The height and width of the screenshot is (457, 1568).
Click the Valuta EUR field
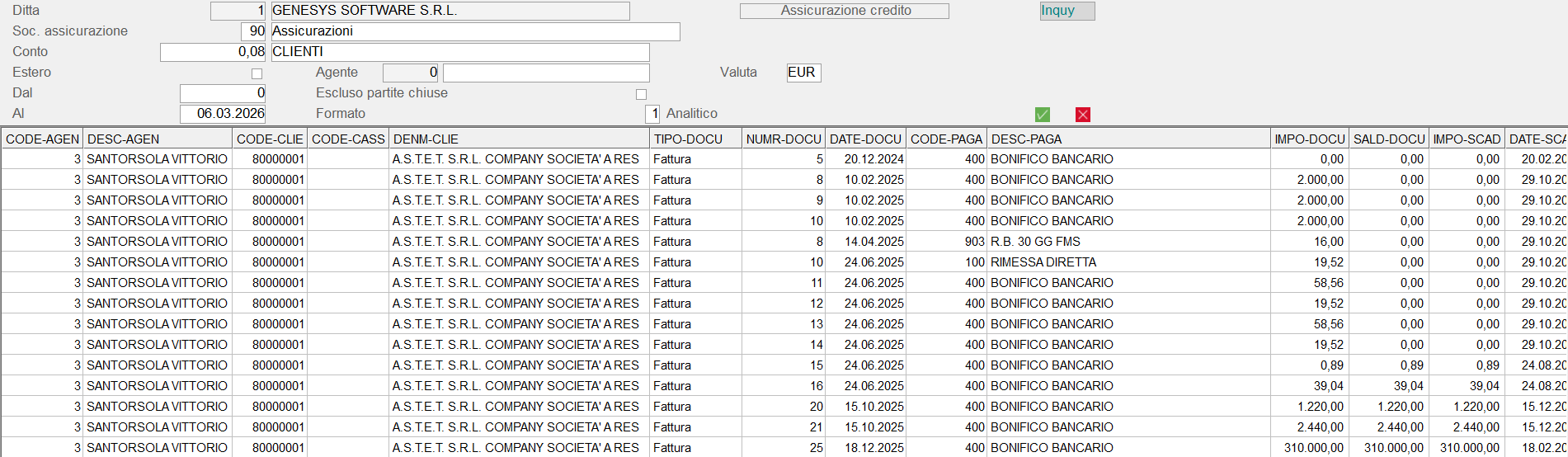pyautogui.click(x=803, y=73)
